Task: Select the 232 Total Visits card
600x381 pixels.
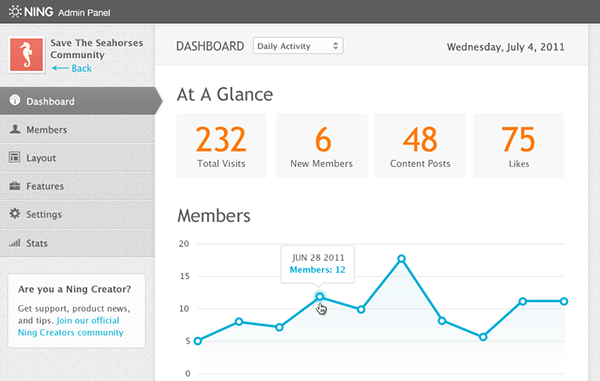Action: [x=222, y=145]
